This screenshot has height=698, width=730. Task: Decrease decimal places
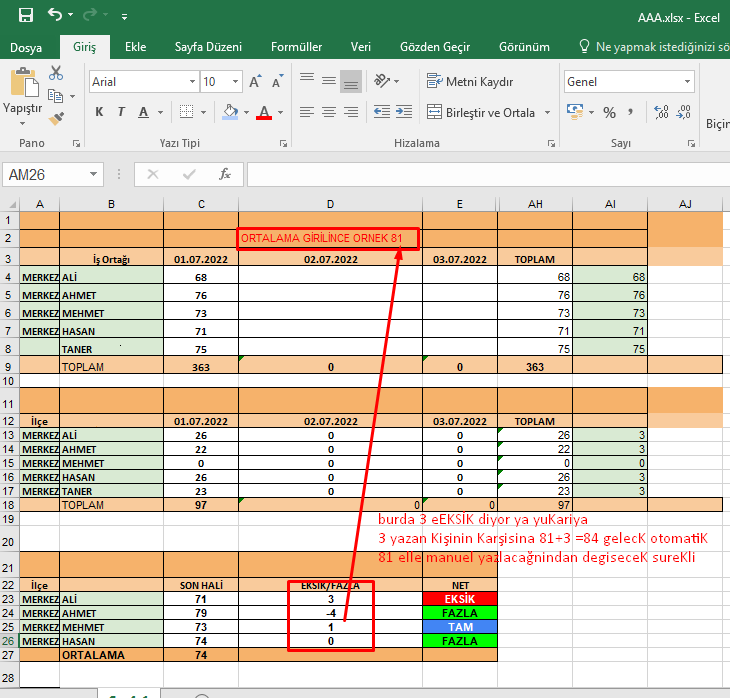tap(683, 112)
